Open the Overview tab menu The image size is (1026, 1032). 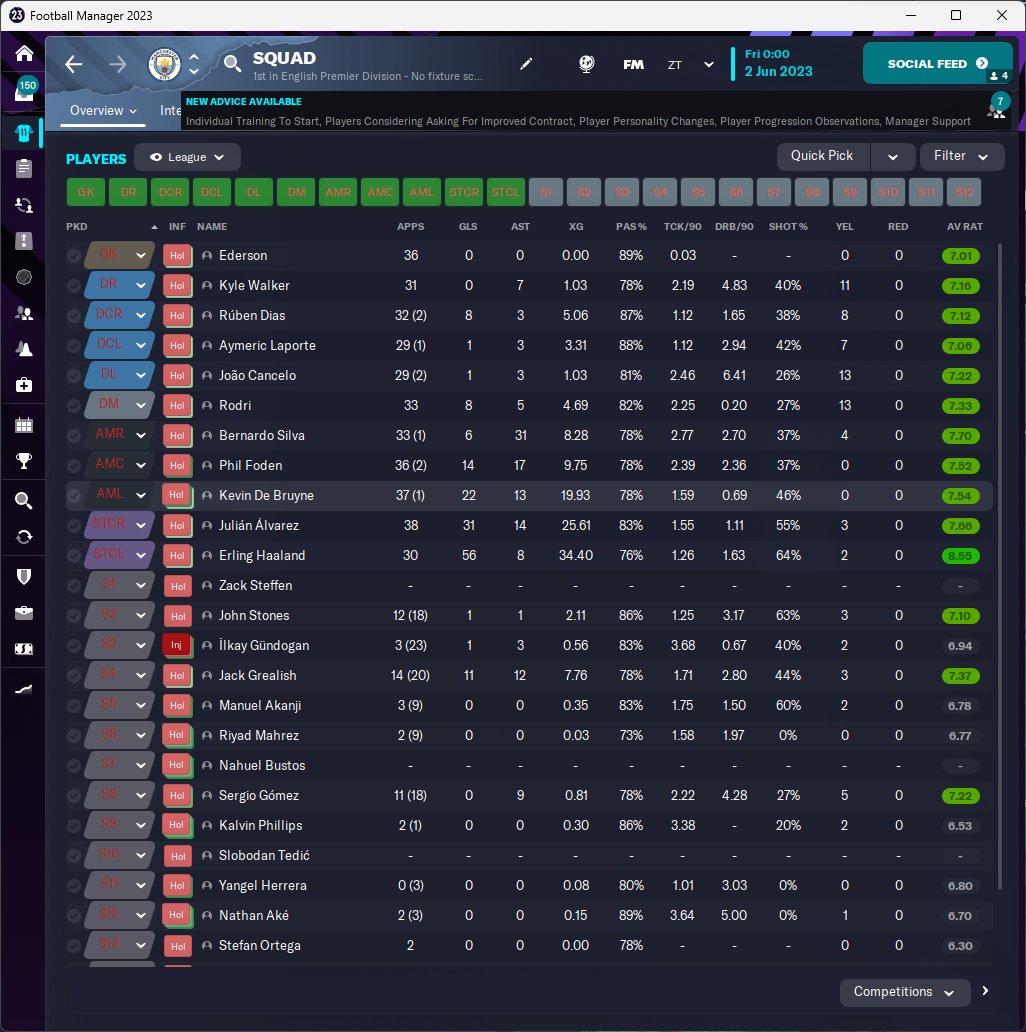[103, 111]
